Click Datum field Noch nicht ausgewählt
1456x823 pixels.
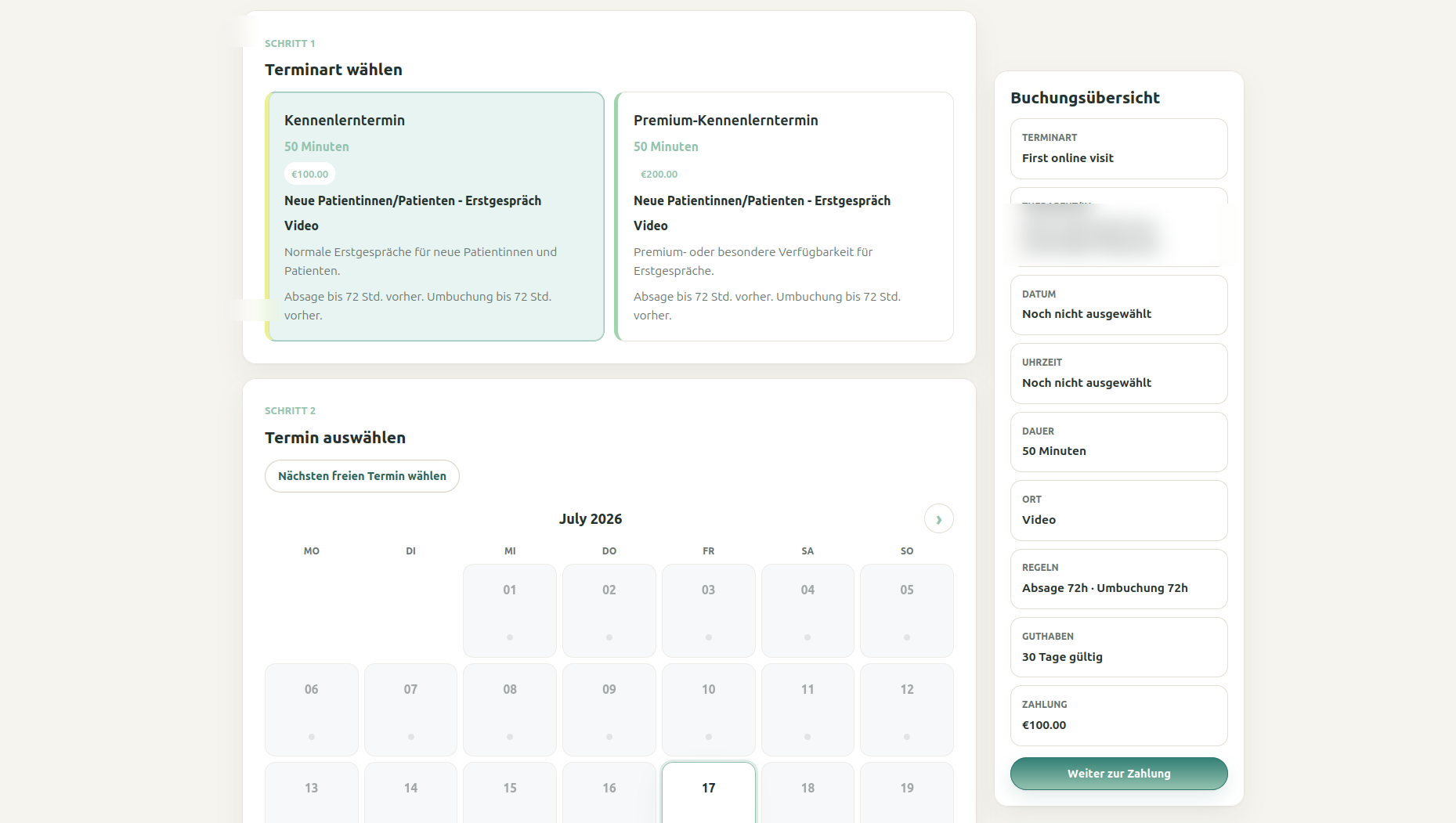(x=1118, y=305)
